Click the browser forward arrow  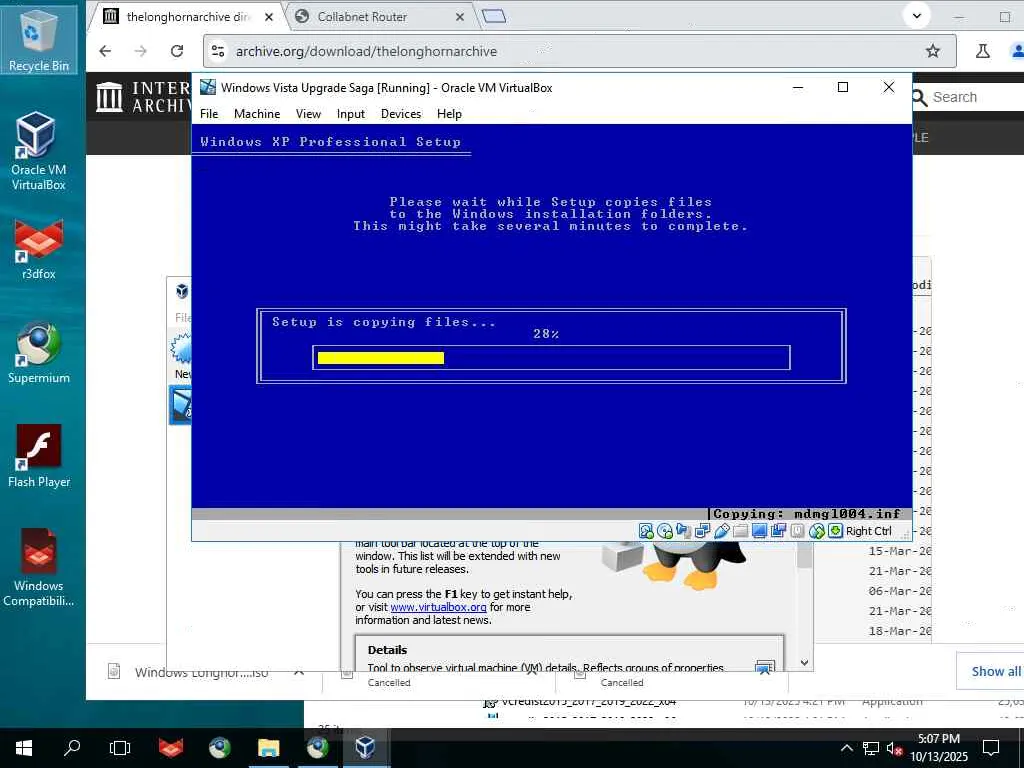pyautogui.click(x=140, y=51)
